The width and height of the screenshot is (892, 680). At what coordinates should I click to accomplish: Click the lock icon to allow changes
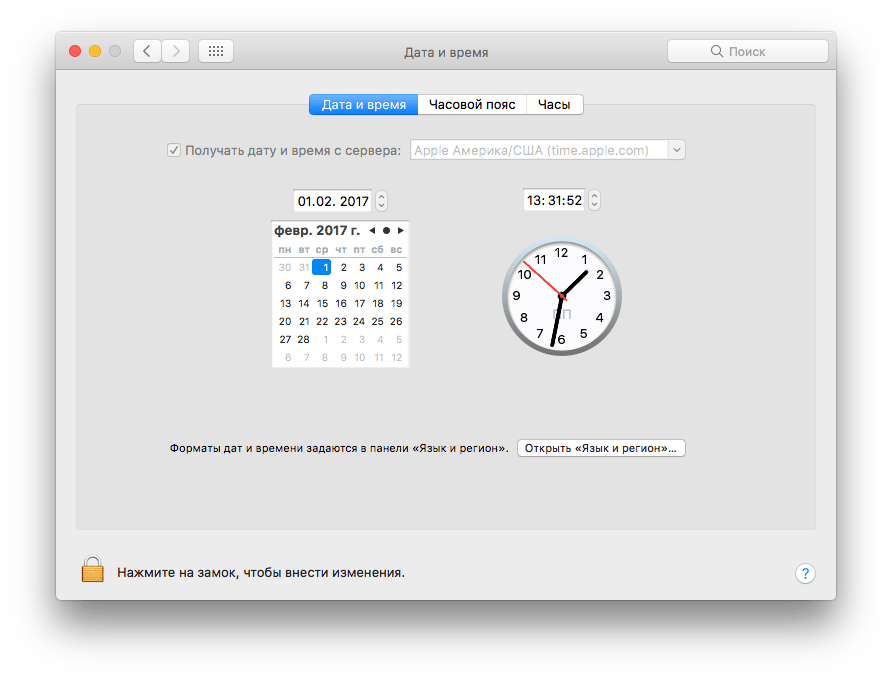coord(92,570)
